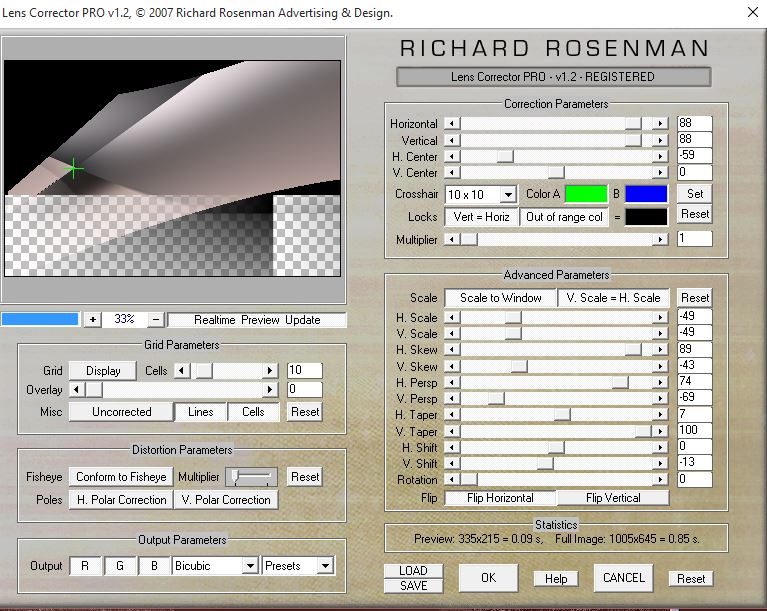Click H. Persp slider right arrow
The height and width of the screenshot is (611, 767).
pyautogui.click(x=660, y=383)
